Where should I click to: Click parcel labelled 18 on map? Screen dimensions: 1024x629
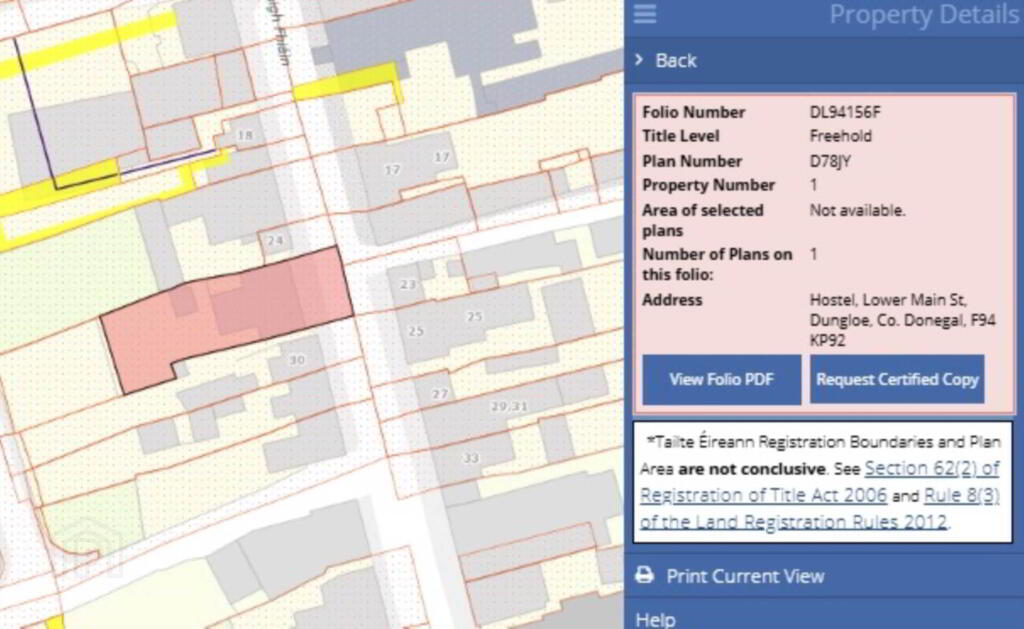244,136
